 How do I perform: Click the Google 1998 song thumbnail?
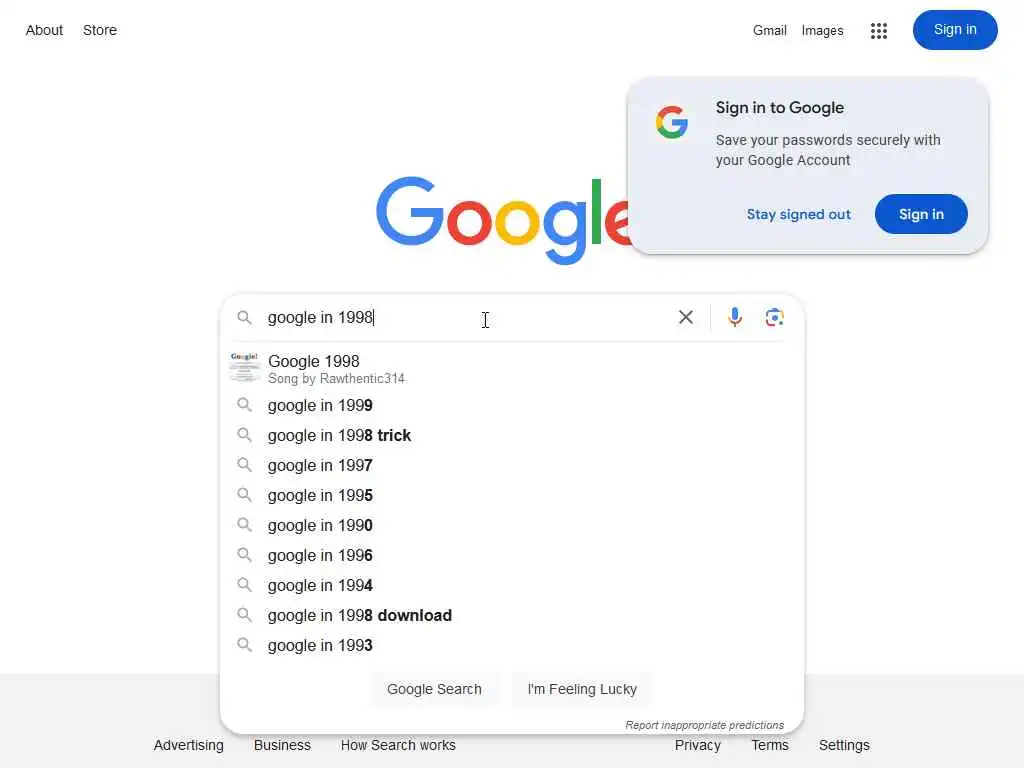pos(244,367)
